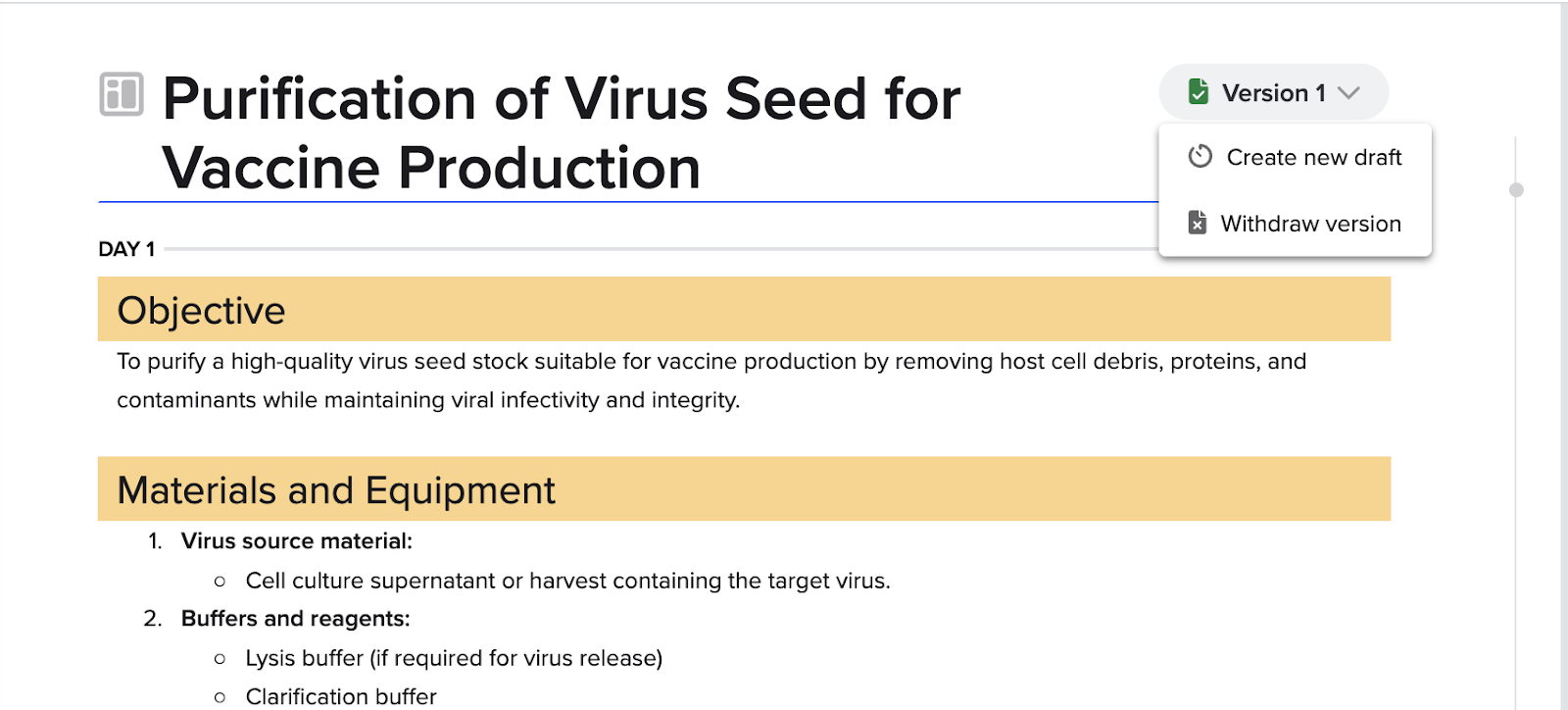
Task: Open the Version 1 button
Action: (1274, 92)
